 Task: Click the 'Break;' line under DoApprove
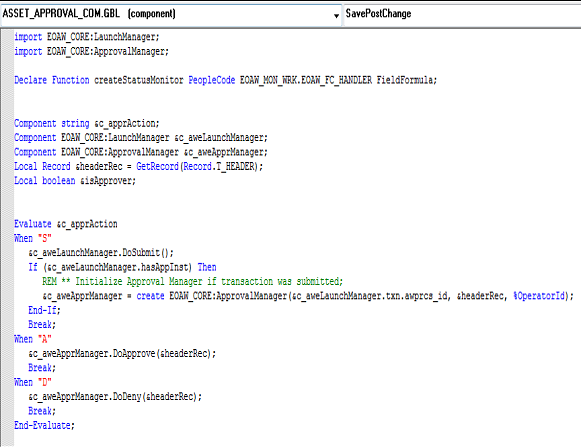click(42, 368)
